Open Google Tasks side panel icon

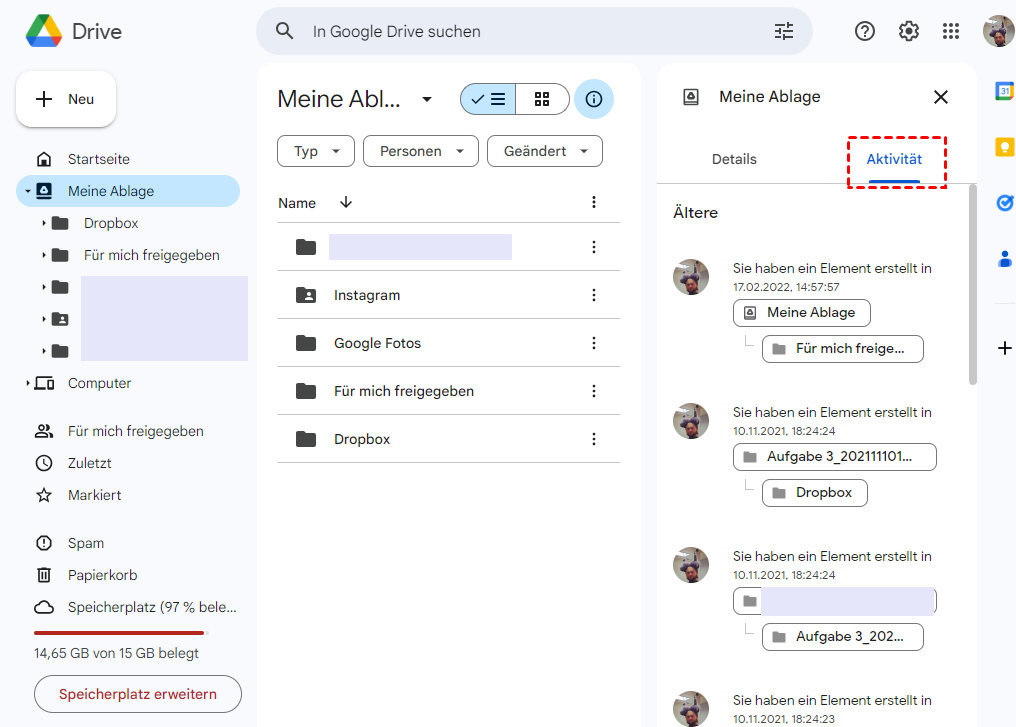1004,203
